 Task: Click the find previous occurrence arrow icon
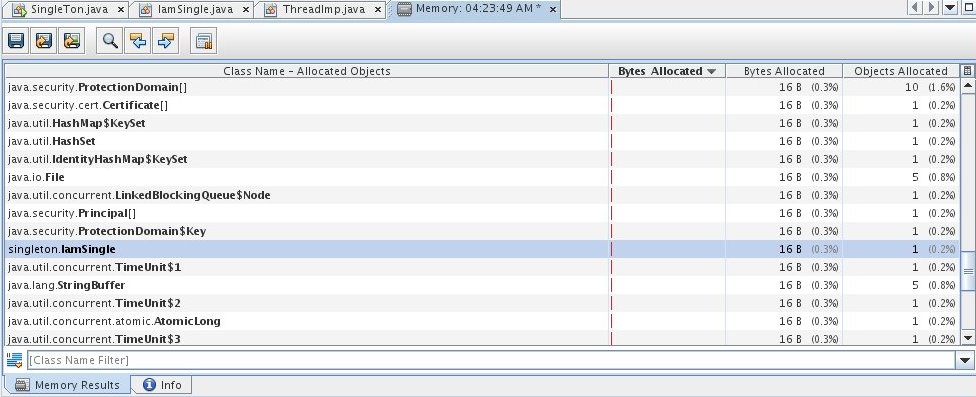click(x=138, y=41)
